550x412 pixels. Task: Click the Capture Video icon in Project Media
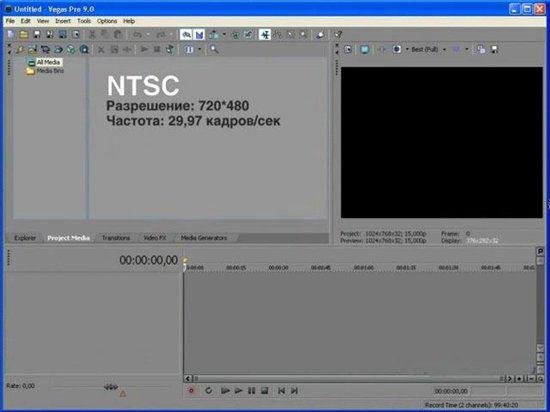[x=45, y=49]
